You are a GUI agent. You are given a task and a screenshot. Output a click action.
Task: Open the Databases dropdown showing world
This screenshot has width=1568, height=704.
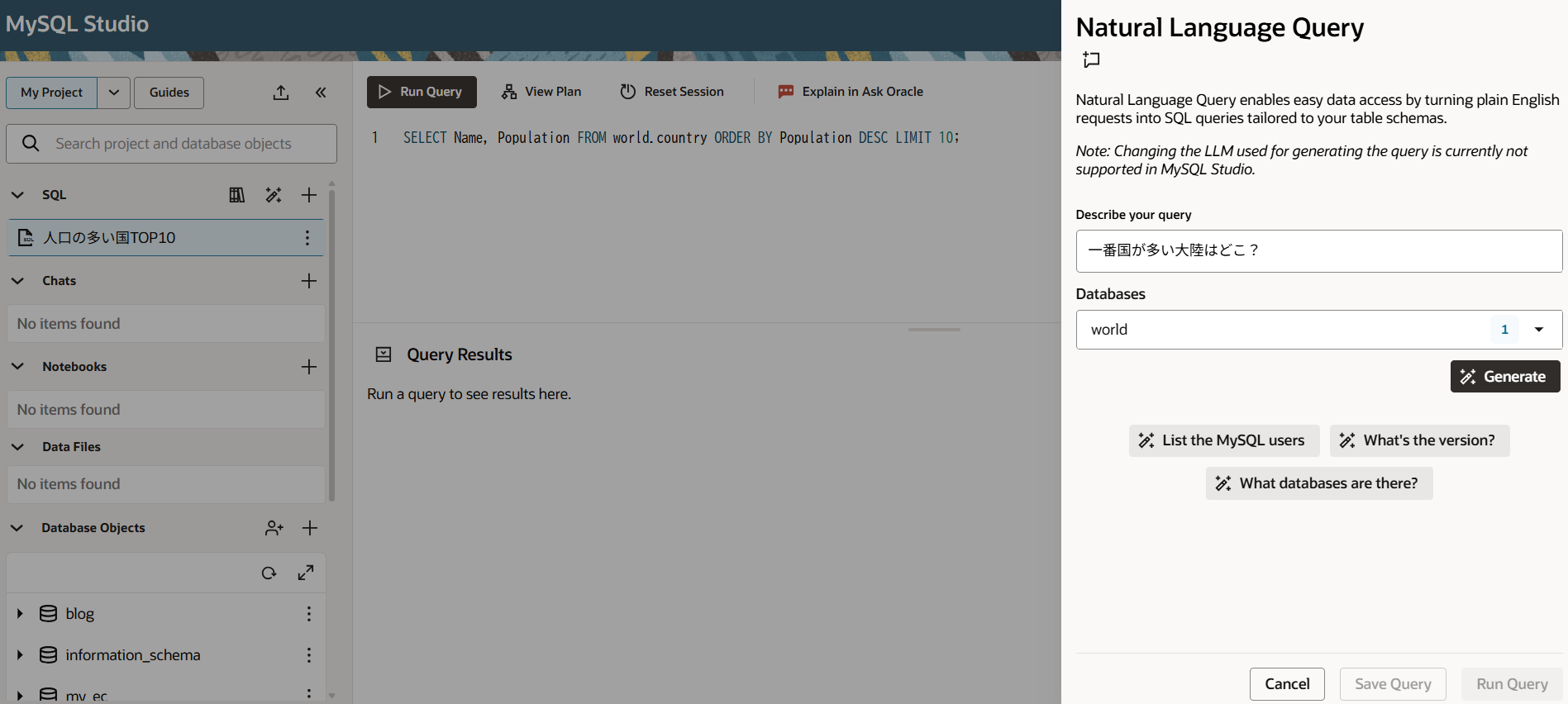1538,330
